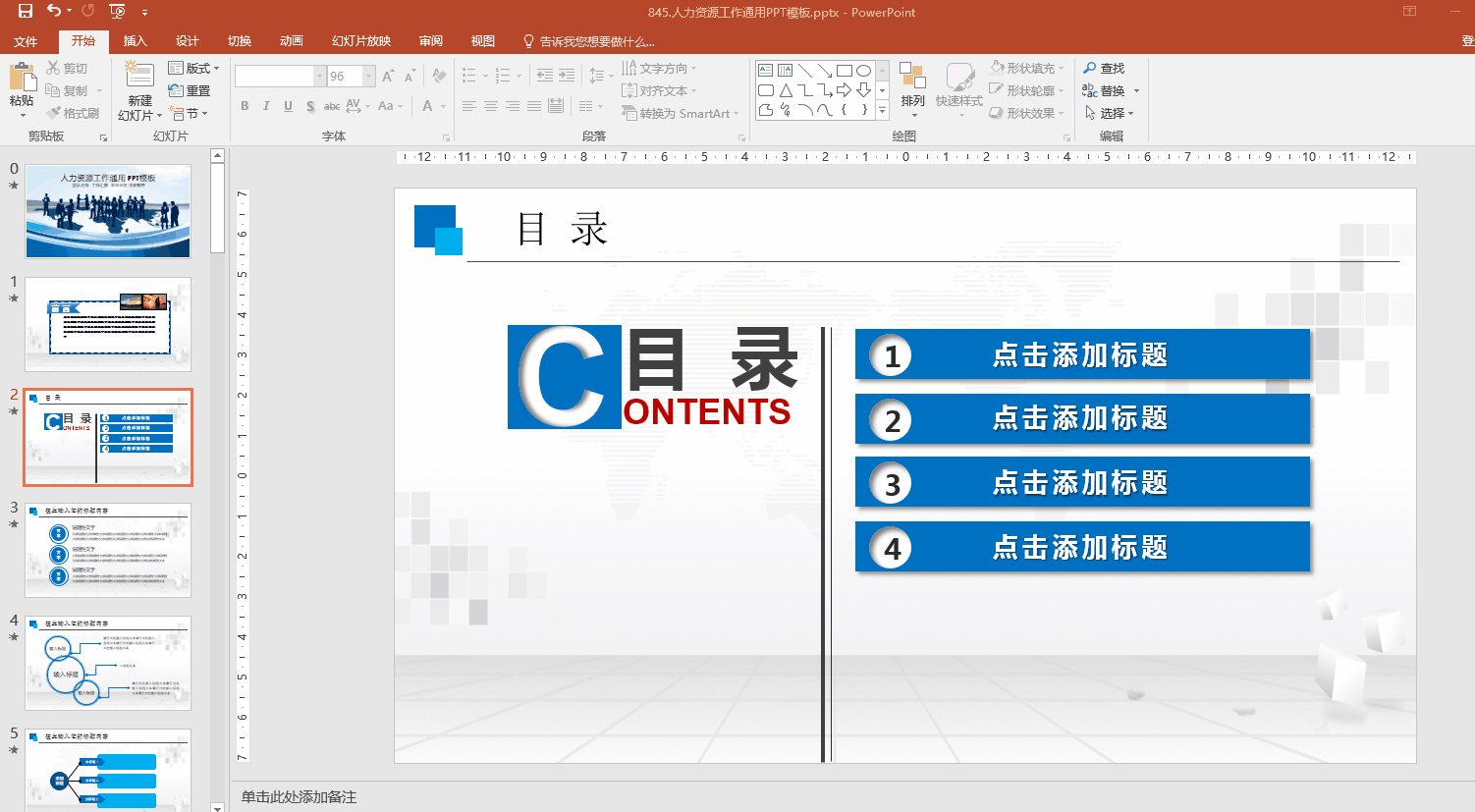The image size is (1475, 812).
Task: Switch to the 动画 (Animations) tab
Action: pos(291,41)
